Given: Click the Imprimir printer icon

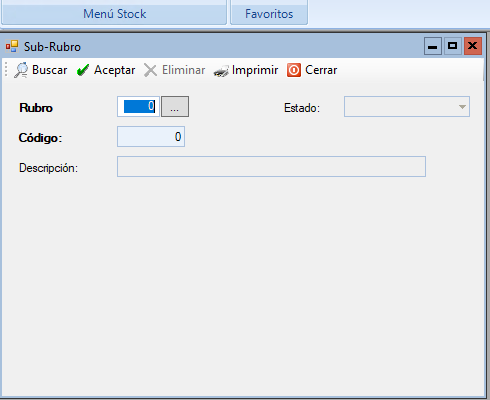Looking at the screenshot, I should (221, 71).
